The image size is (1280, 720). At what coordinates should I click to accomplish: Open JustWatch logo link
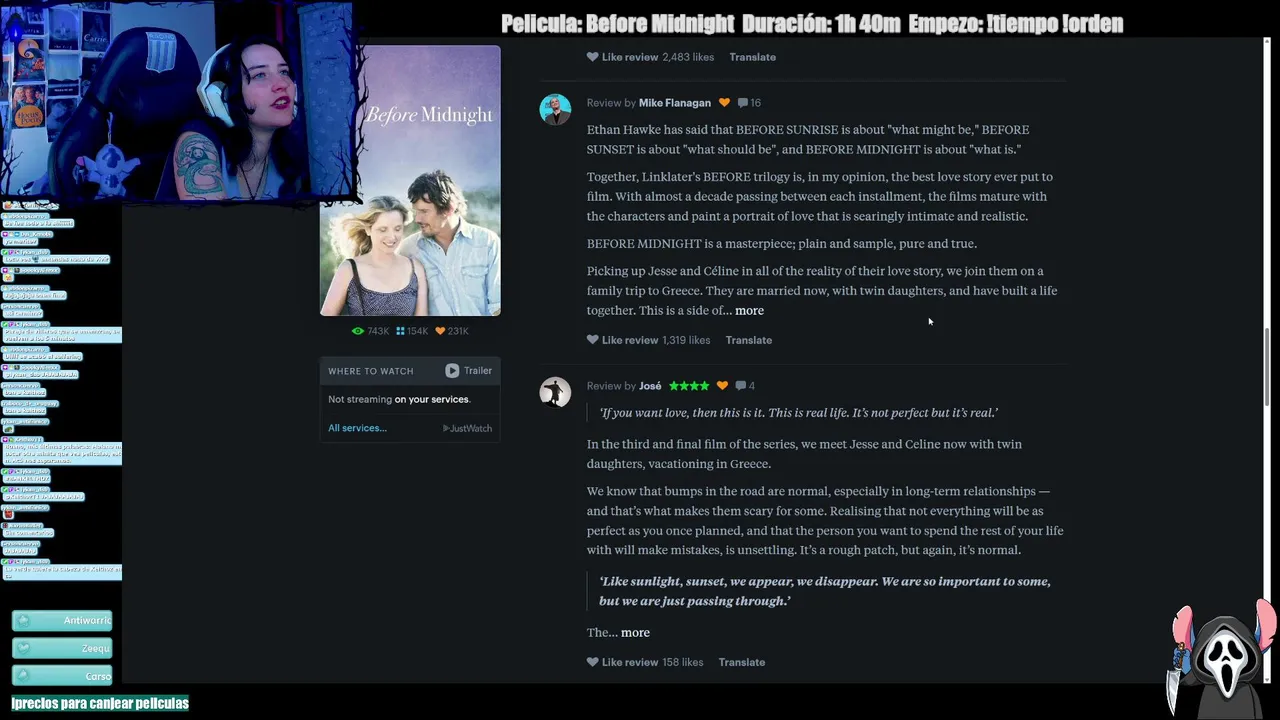pyautogui.click(x=467, y=428)
